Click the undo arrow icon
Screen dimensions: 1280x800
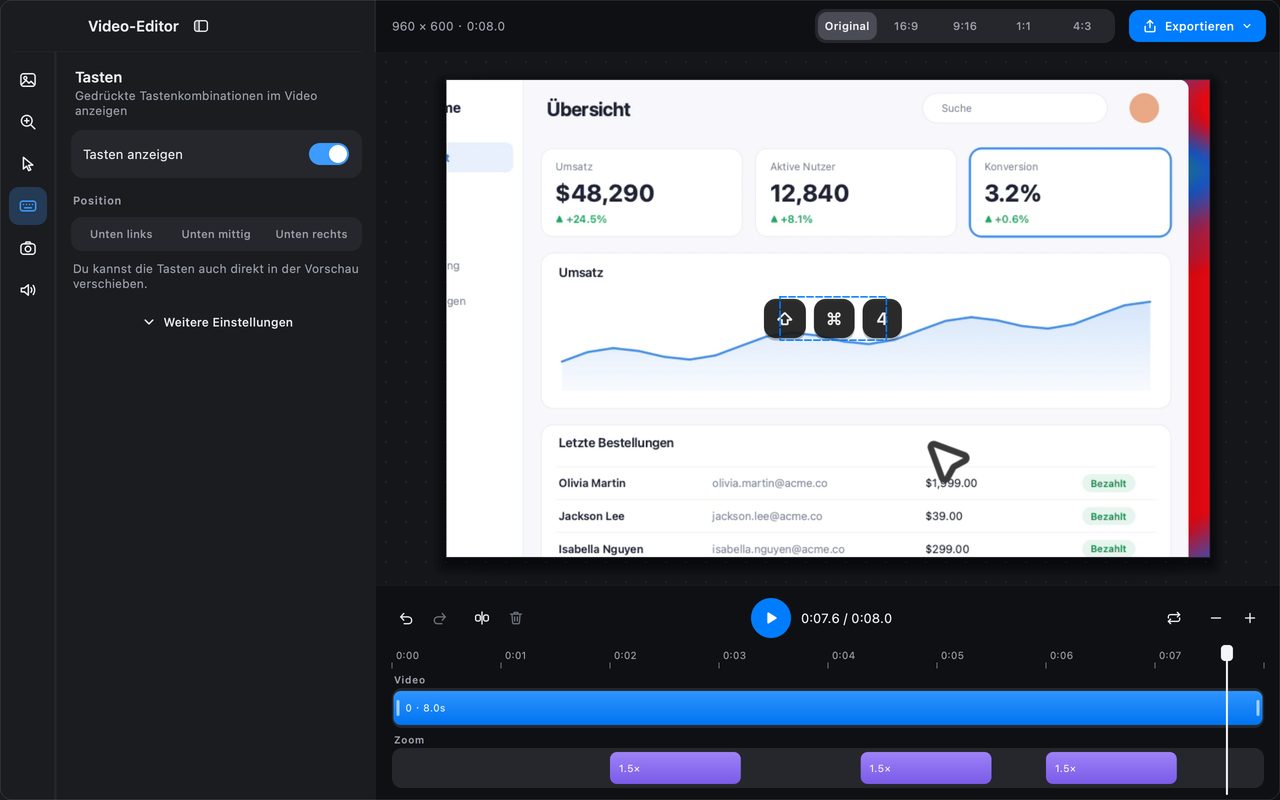406,618
